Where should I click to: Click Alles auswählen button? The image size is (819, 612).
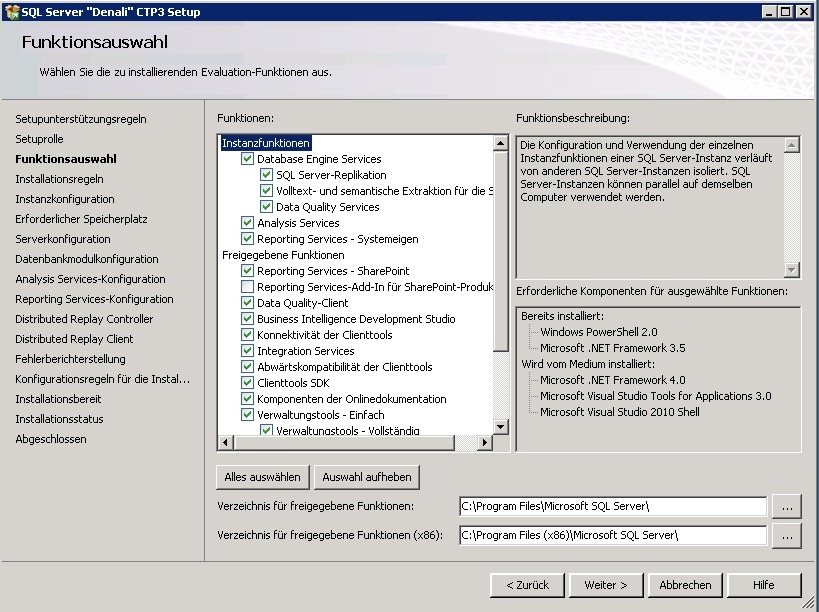tap(262, 477)
